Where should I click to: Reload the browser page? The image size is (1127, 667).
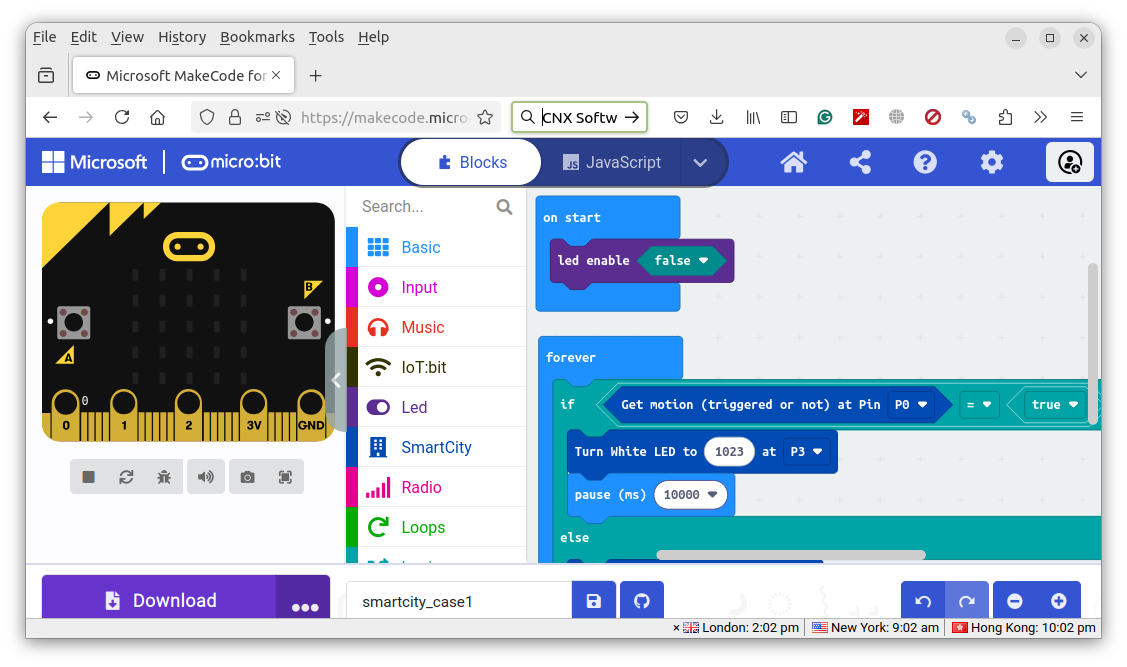(x=122, y=117)
